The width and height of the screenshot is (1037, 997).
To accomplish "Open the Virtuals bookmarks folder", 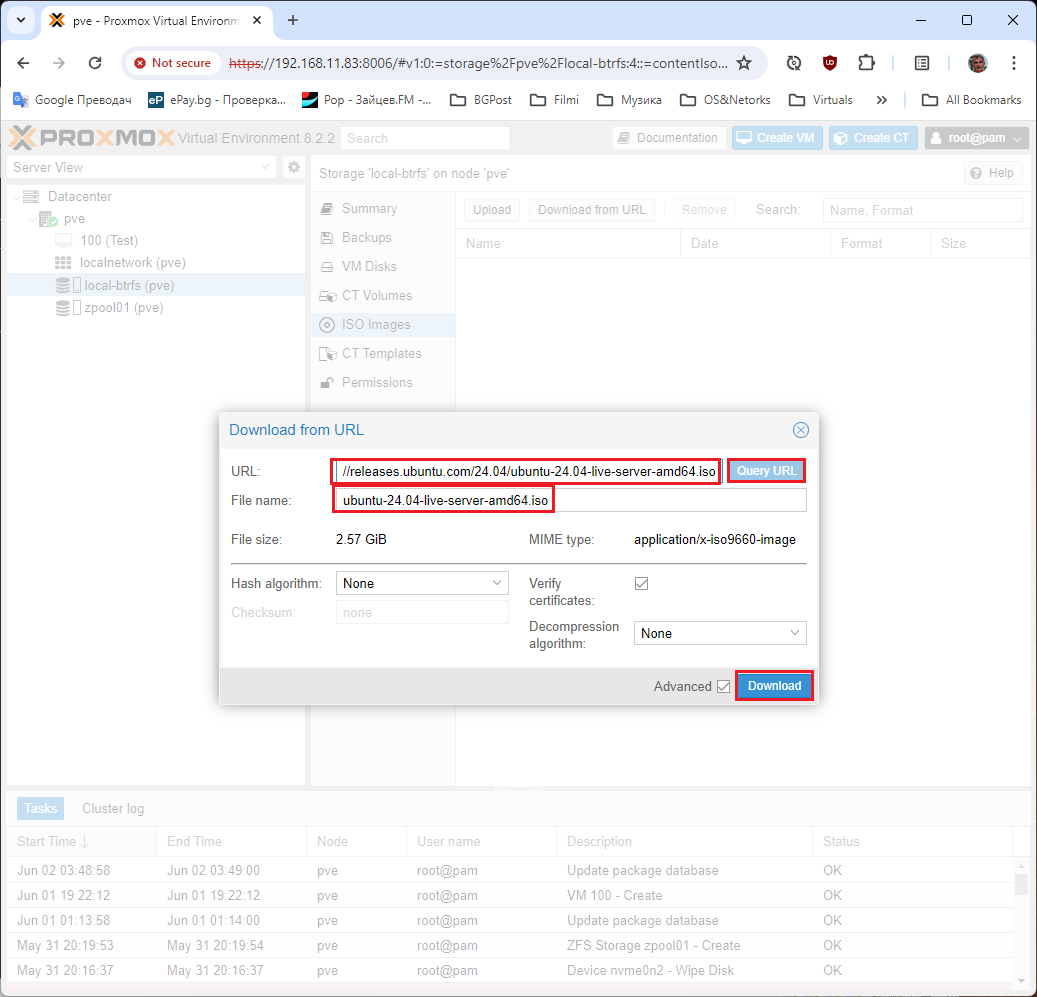I will 821,100.
